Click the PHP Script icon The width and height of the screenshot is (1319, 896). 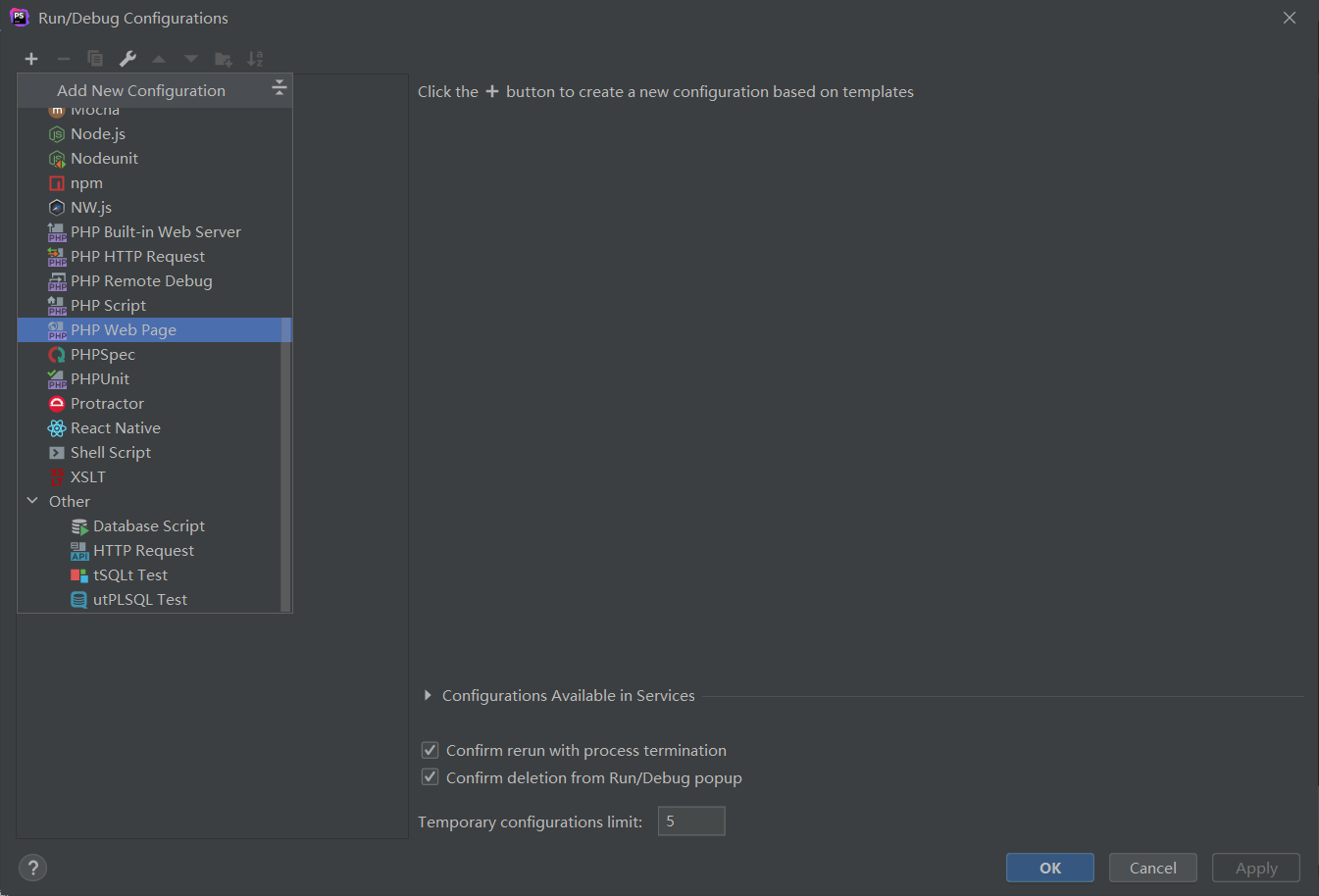point(57,306)
